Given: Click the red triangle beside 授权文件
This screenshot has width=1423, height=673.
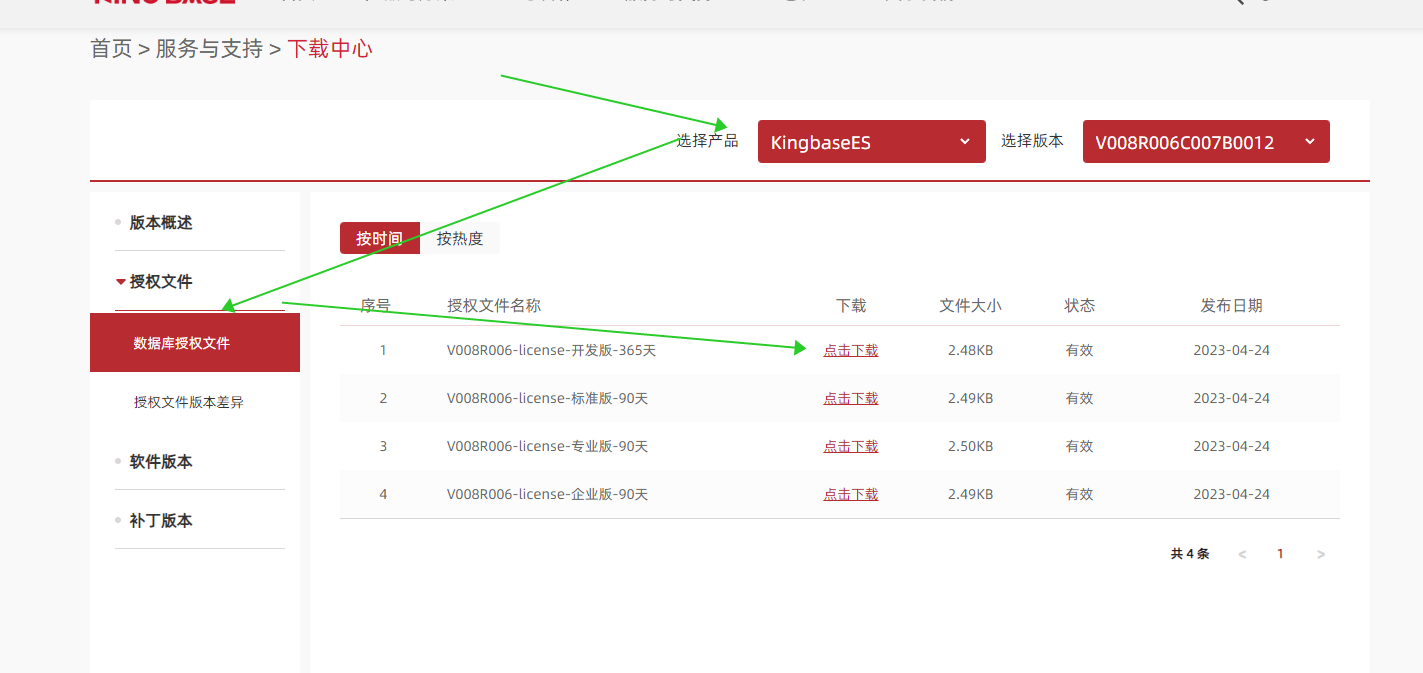Looking at the screenshot, I should pos(121,282).
